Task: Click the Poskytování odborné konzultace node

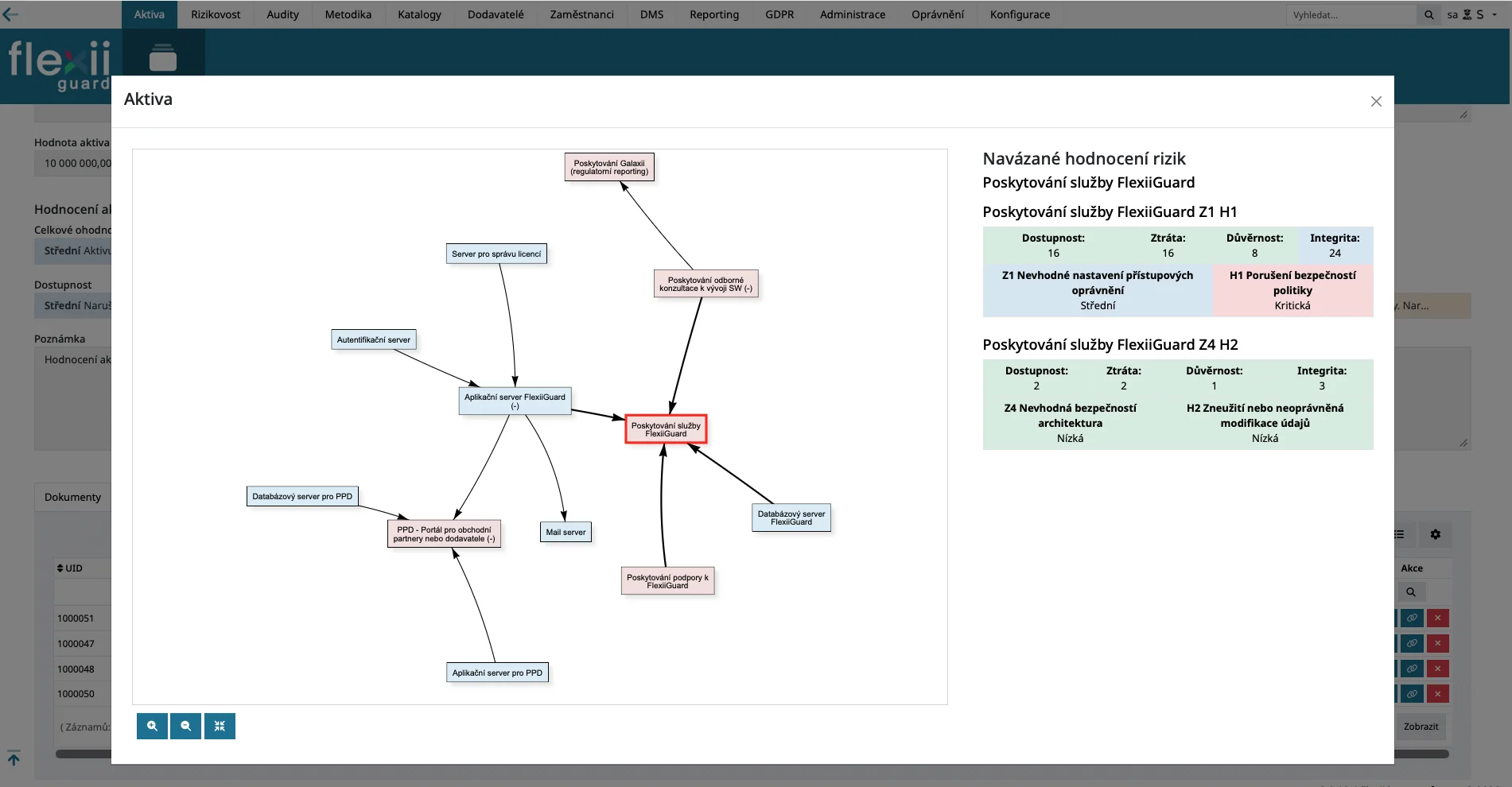Action: tap(705, 284)
